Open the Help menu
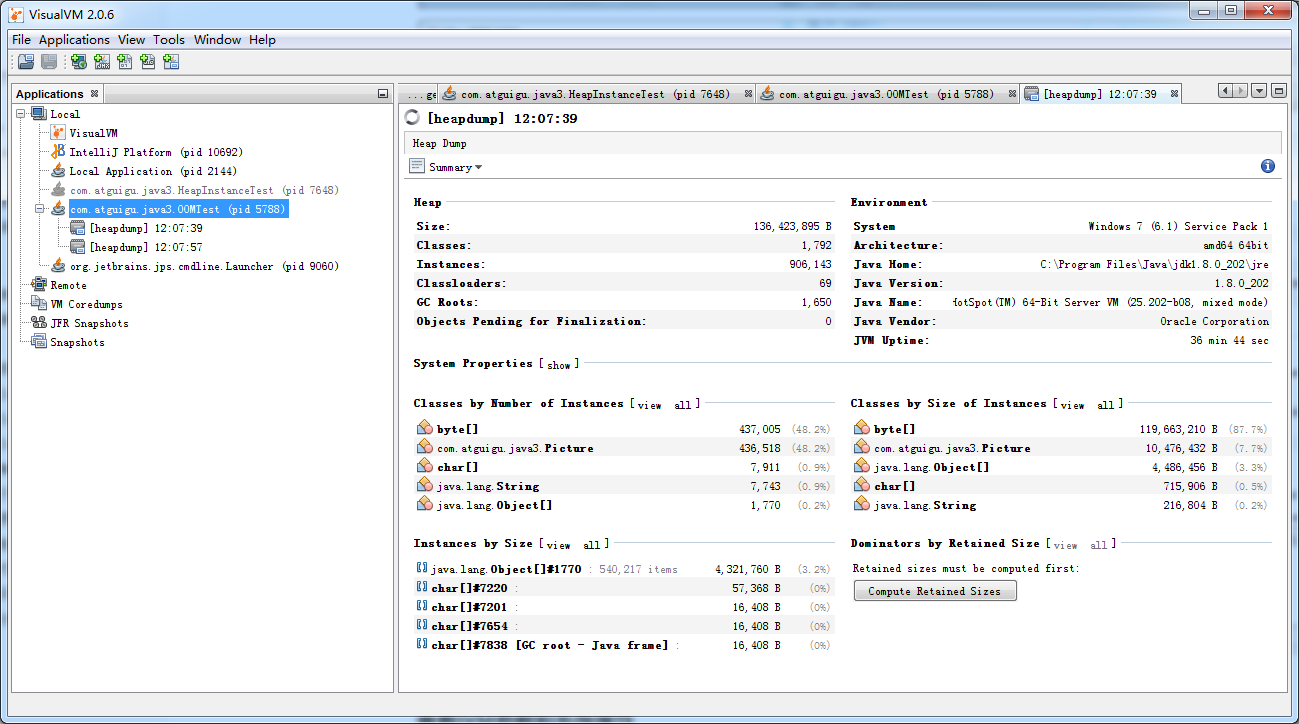The image size is (1299, 724). click(x=262, y=40)
